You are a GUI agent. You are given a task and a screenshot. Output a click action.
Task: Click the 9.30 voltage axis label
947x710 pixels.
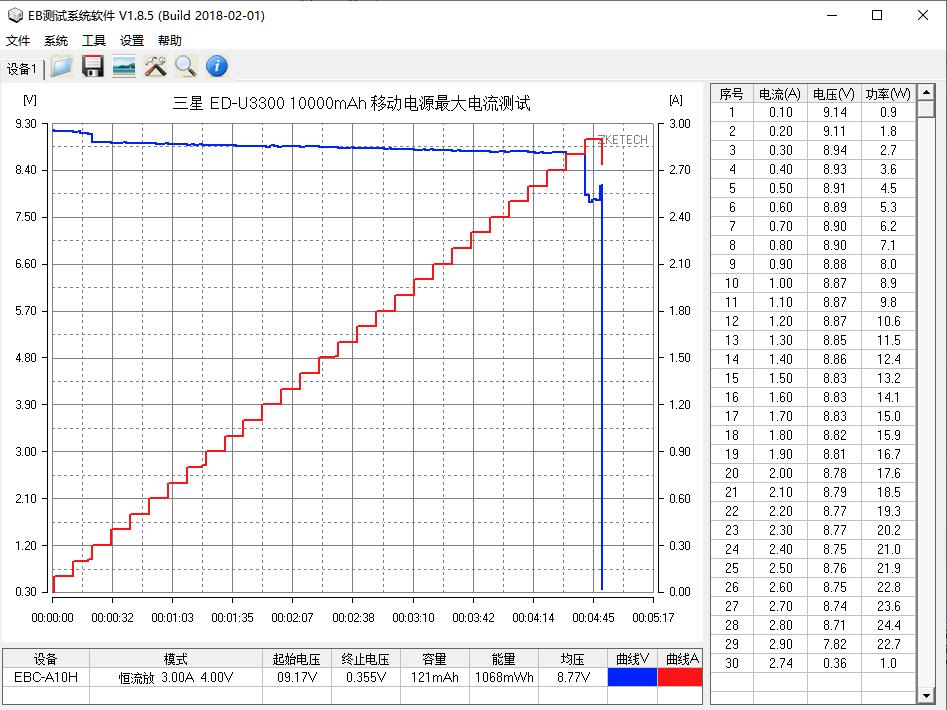pyautogui.click(x=25, y=124)
